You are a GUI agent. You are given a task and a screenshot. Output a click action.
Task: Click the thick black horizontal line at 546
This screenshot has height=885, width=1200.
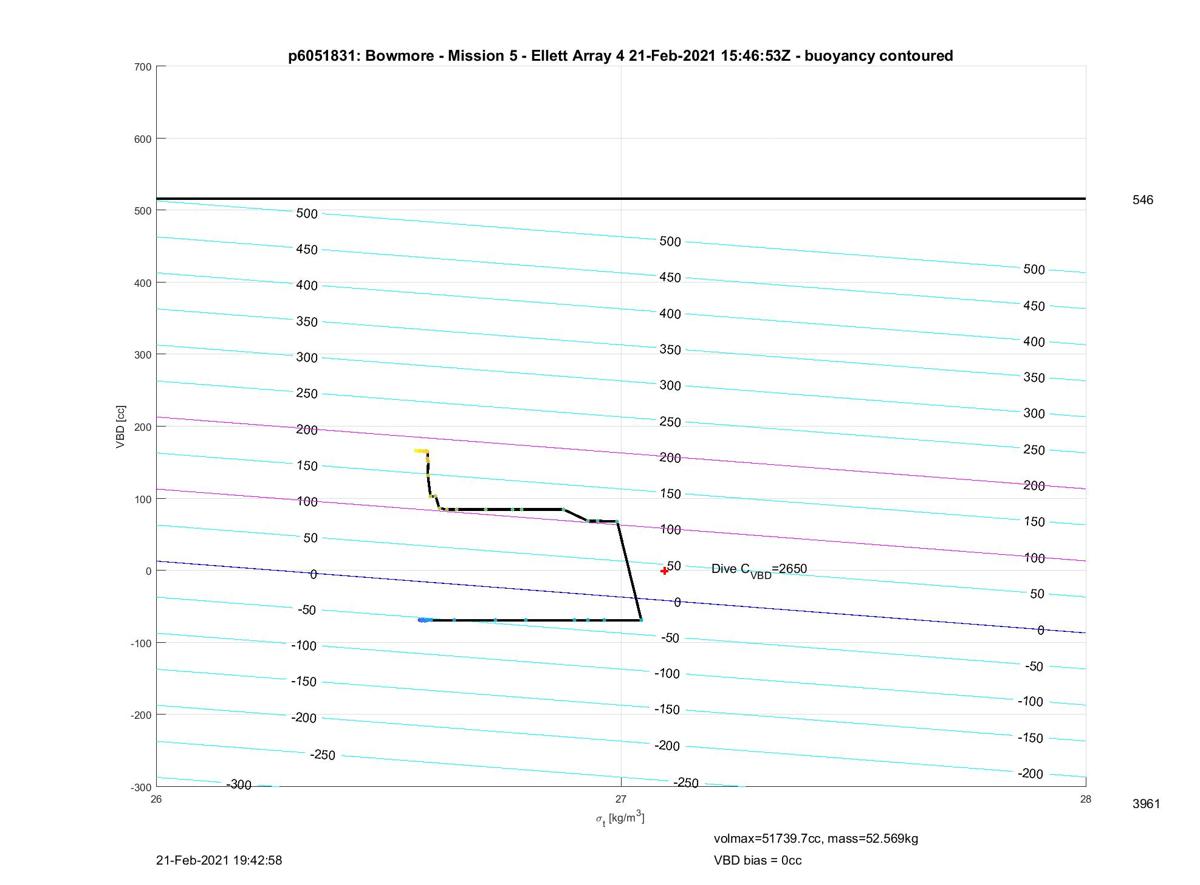pos(620,198)
